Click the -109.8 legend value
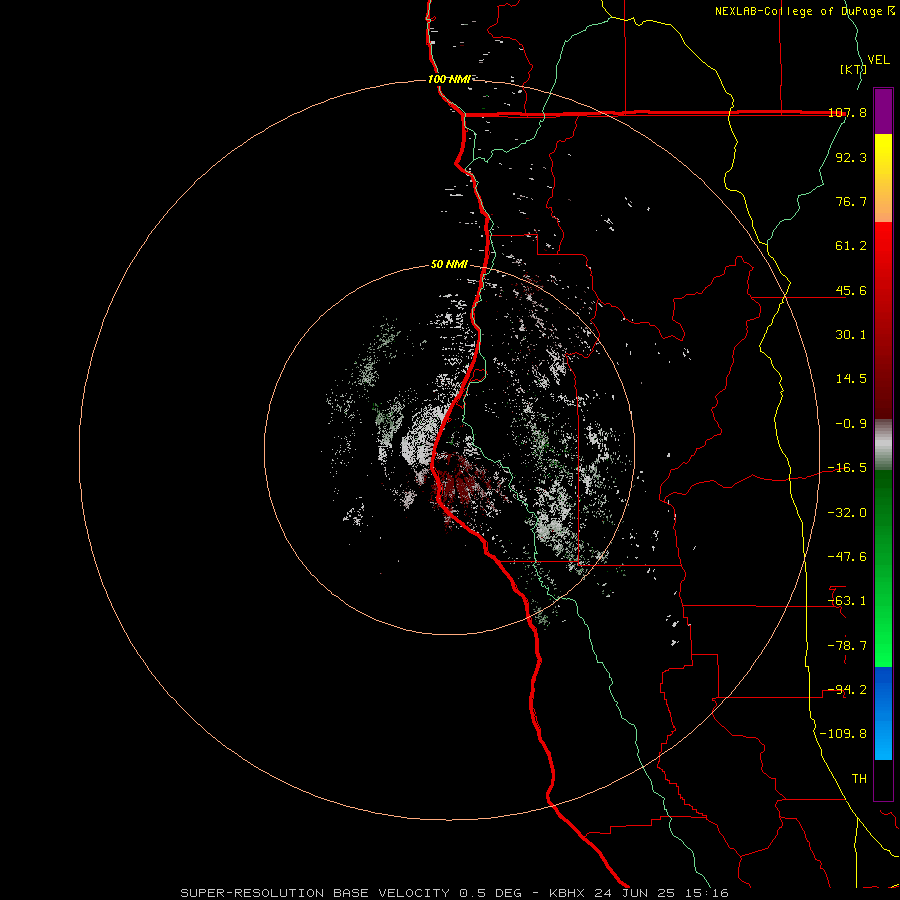Viewport: 900px width, 900px height. point(843,734)
